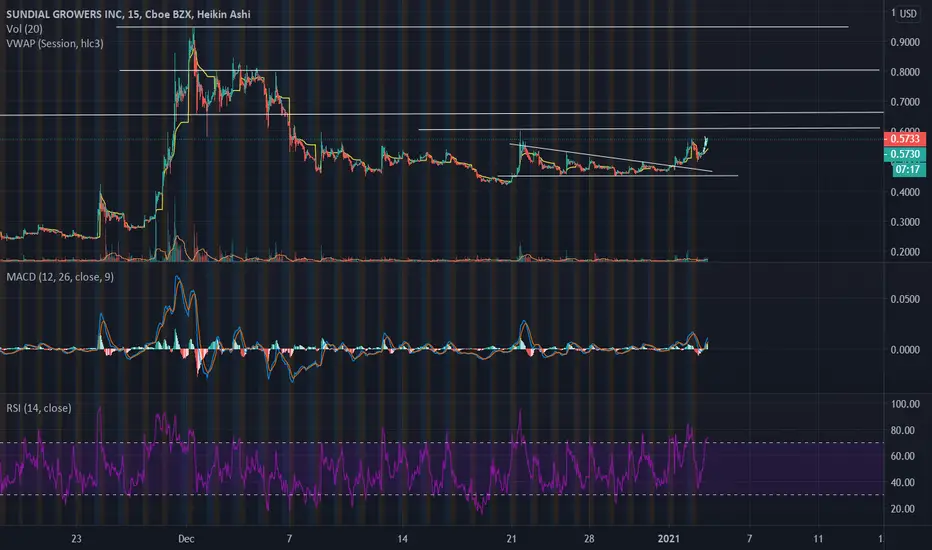Click the 0.4000 price axis label
Image resolution: width=932 pixels, height=550 pixels.
pos(905,192)
